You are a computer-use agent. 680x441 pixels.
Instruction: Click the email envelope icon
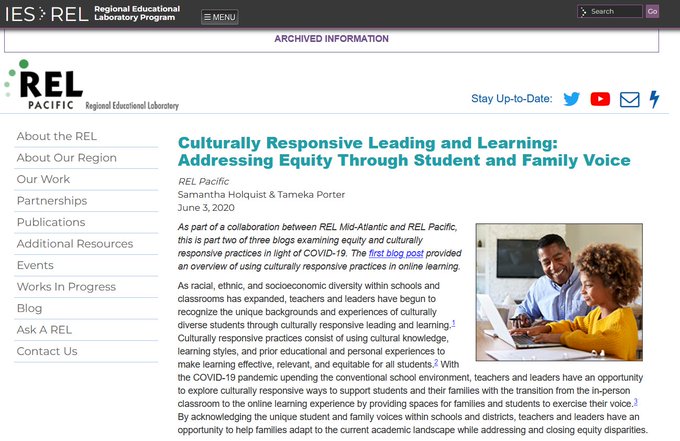coord(629,99)
